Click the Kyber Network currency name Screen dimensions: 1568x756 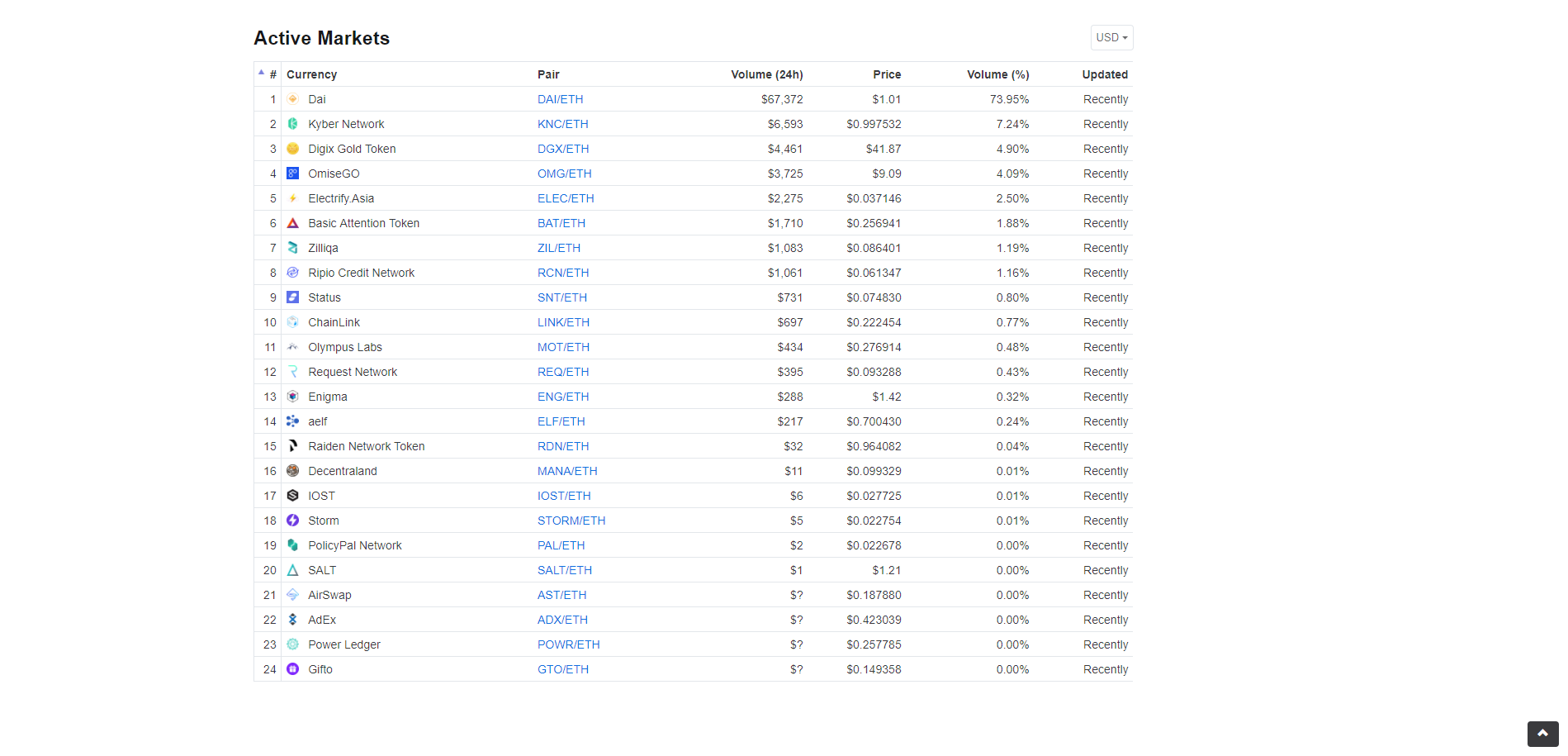pyautogui.click(x=346, y=124)
